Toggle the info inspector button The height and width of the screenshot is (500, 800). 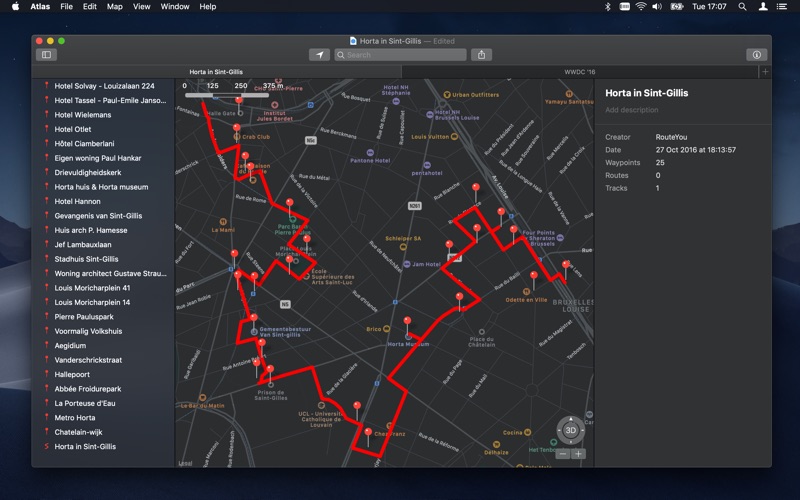click(x=757, y=55)
